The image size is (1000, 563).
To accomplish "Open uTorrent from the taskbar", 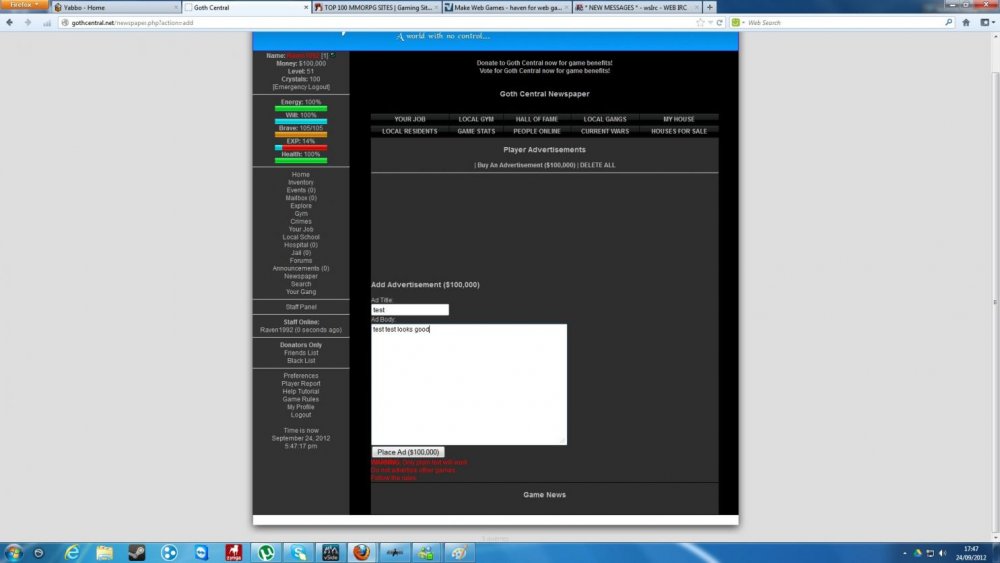I will click(266, 552).
